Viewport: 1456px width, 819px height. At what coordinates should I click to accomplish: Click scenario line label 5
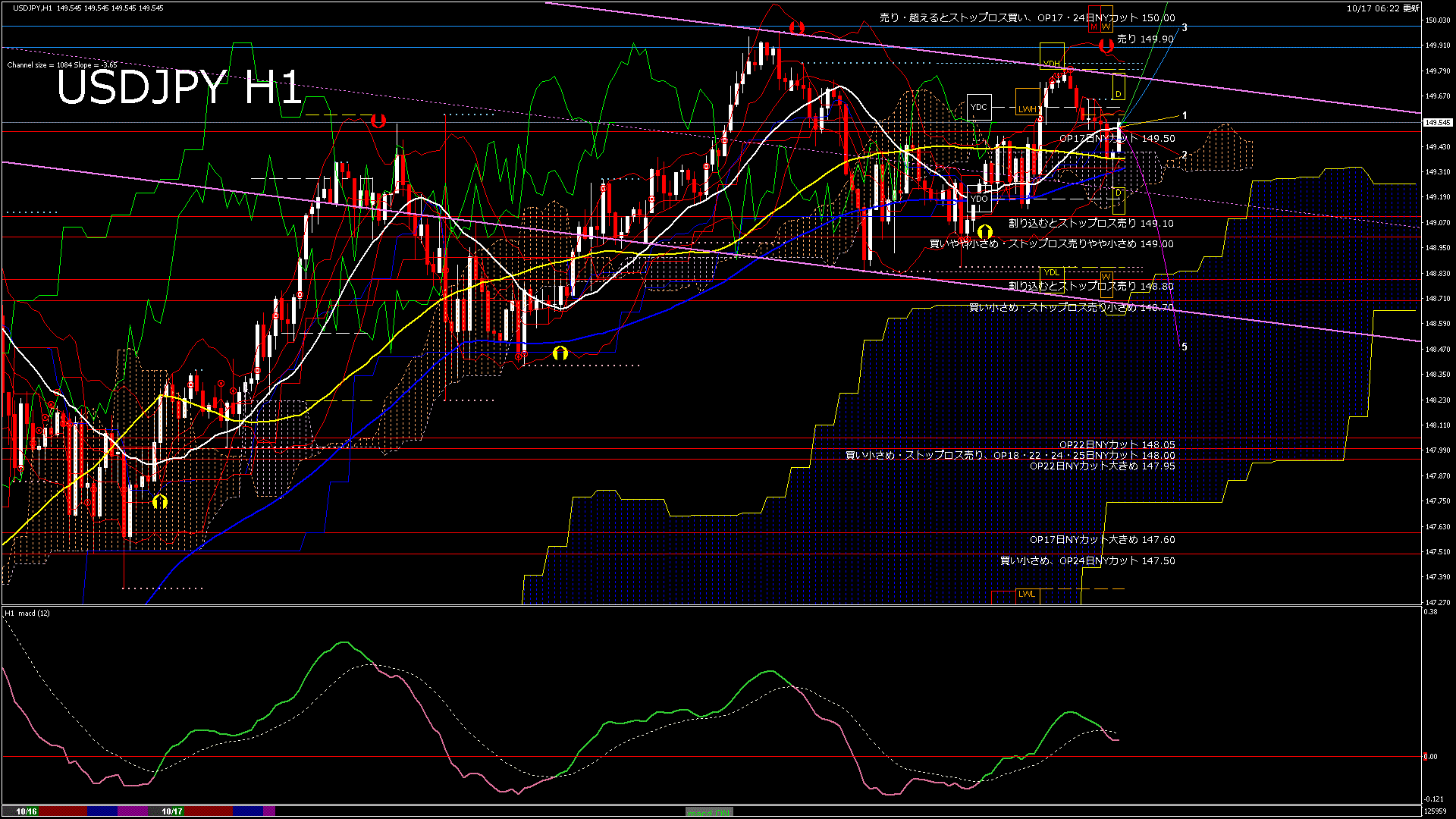pyautogui.click(x=1185, y=347)
